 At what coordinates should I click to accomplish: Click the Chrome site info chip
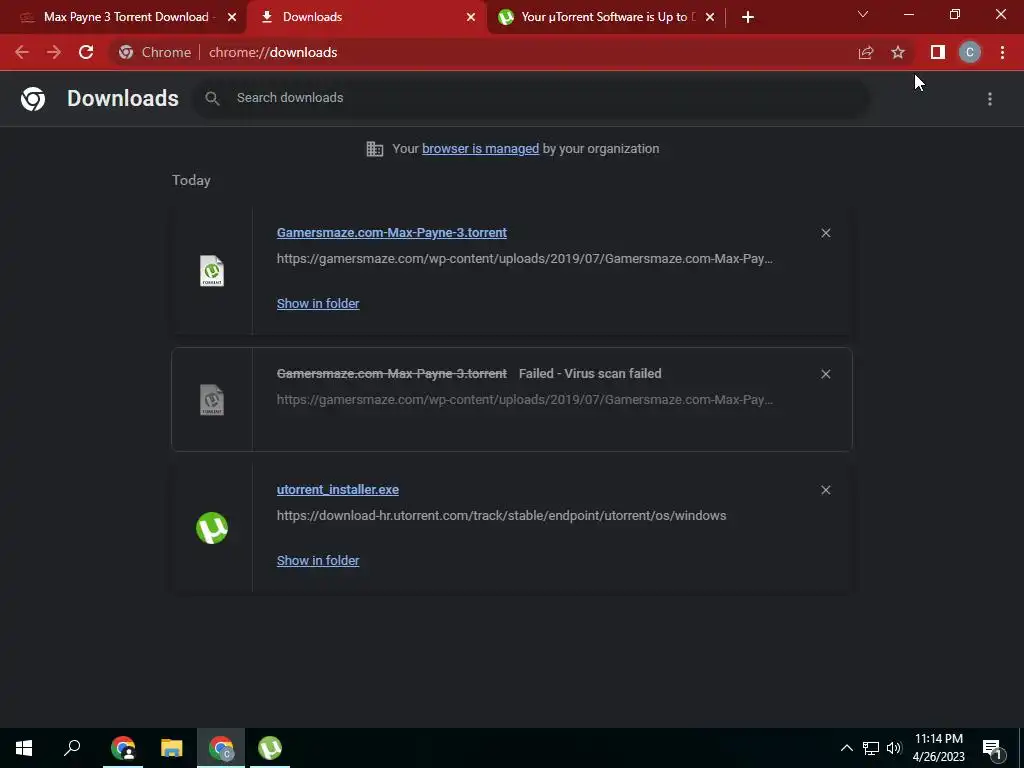[155, 52]
